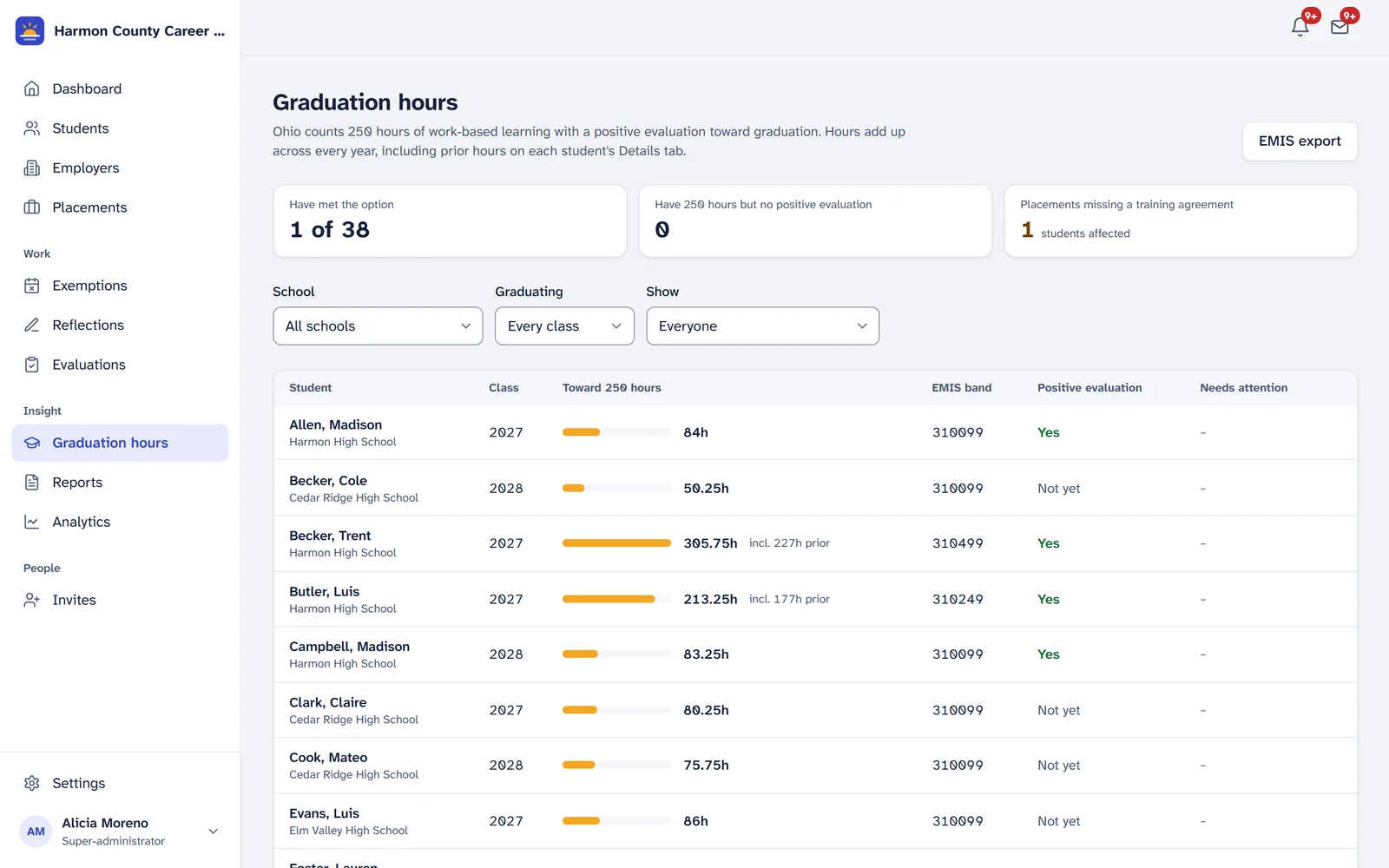Click 'incl. 177h prior' note

[789, 599]
